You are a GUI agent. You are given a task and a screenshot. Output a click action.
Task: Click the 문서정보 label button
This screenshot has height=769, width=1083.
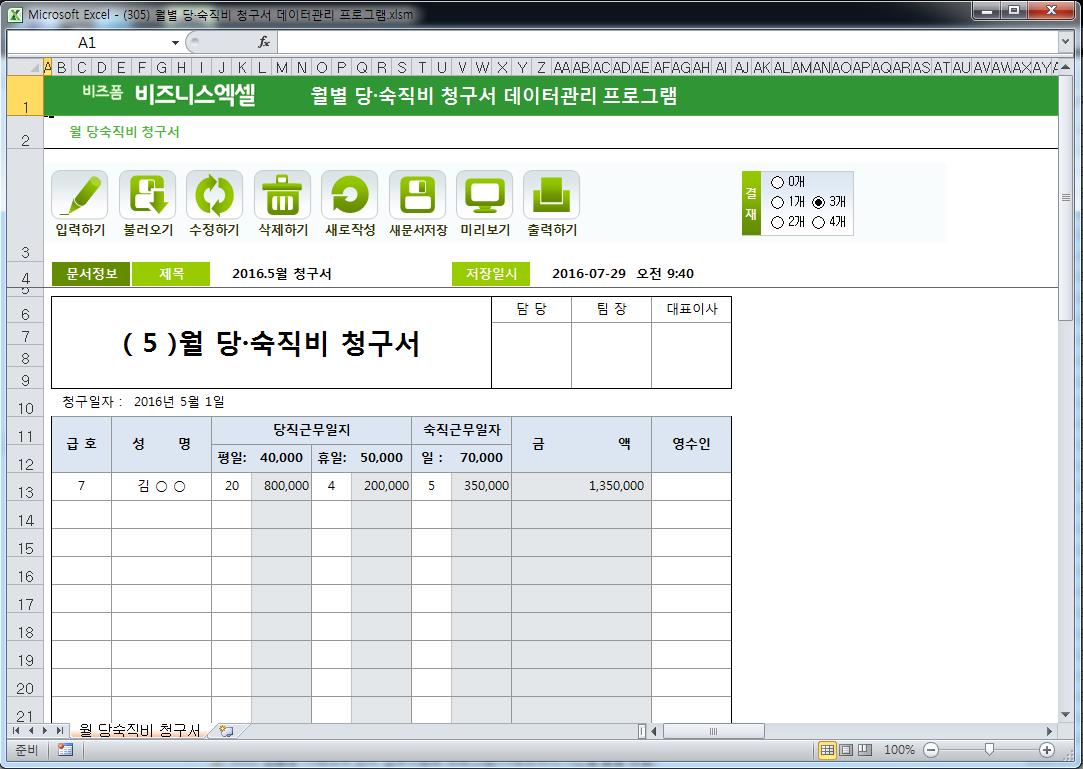point(91,274)
